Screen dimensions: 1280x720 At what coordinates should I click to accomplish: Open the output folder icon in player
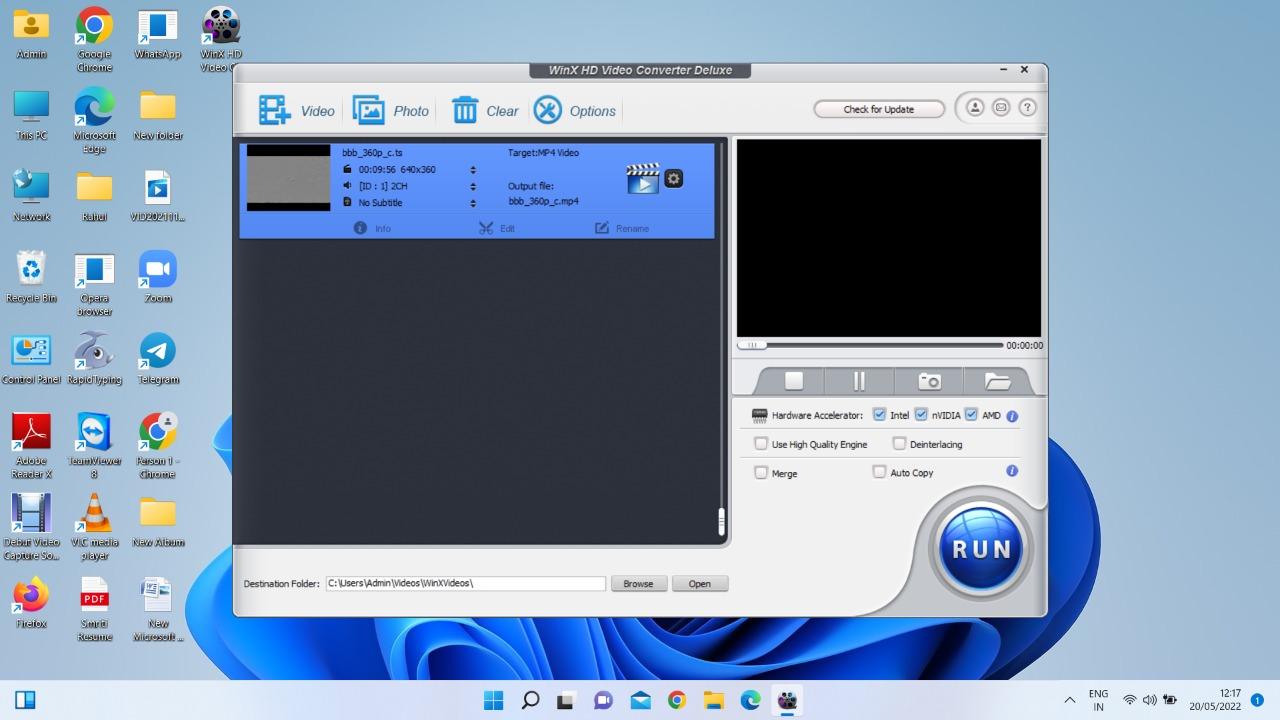997,381
